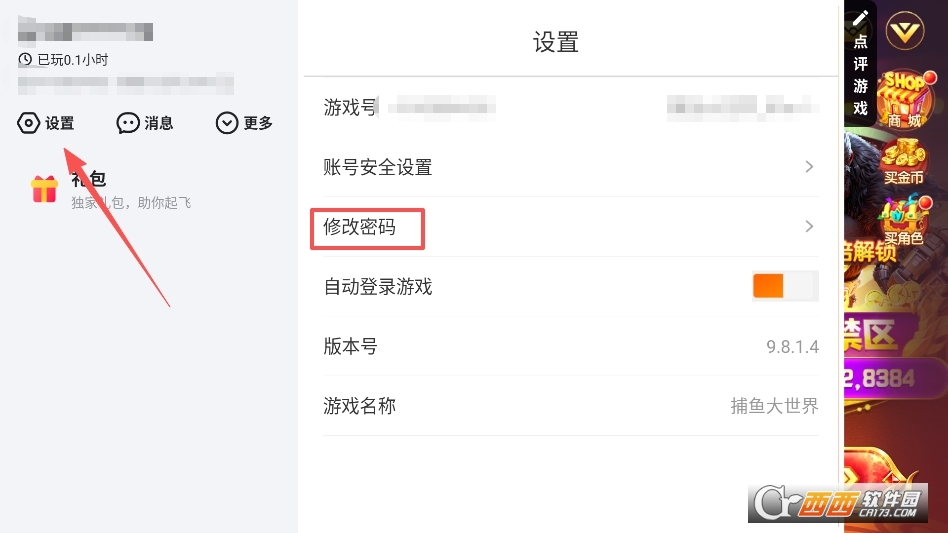Click the 游戏号 account row
Screen dimensions: 948x533
(x=570, y=107)
